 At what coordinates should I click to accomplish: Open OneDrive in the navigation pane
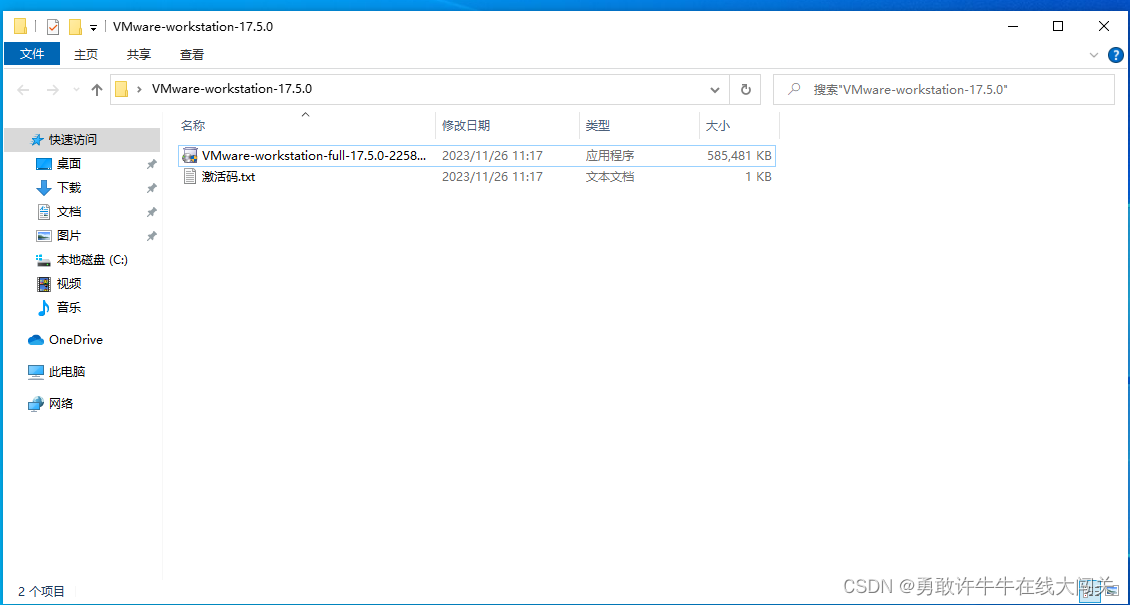click(76, 339)
